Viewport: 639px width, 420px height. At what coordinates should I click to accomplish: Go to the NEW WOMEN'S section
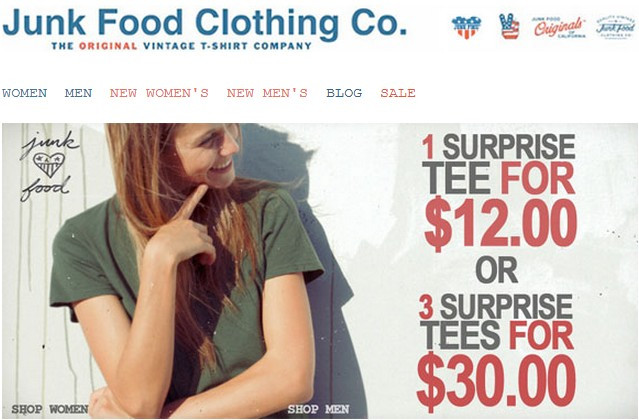(x=159, y=93)
